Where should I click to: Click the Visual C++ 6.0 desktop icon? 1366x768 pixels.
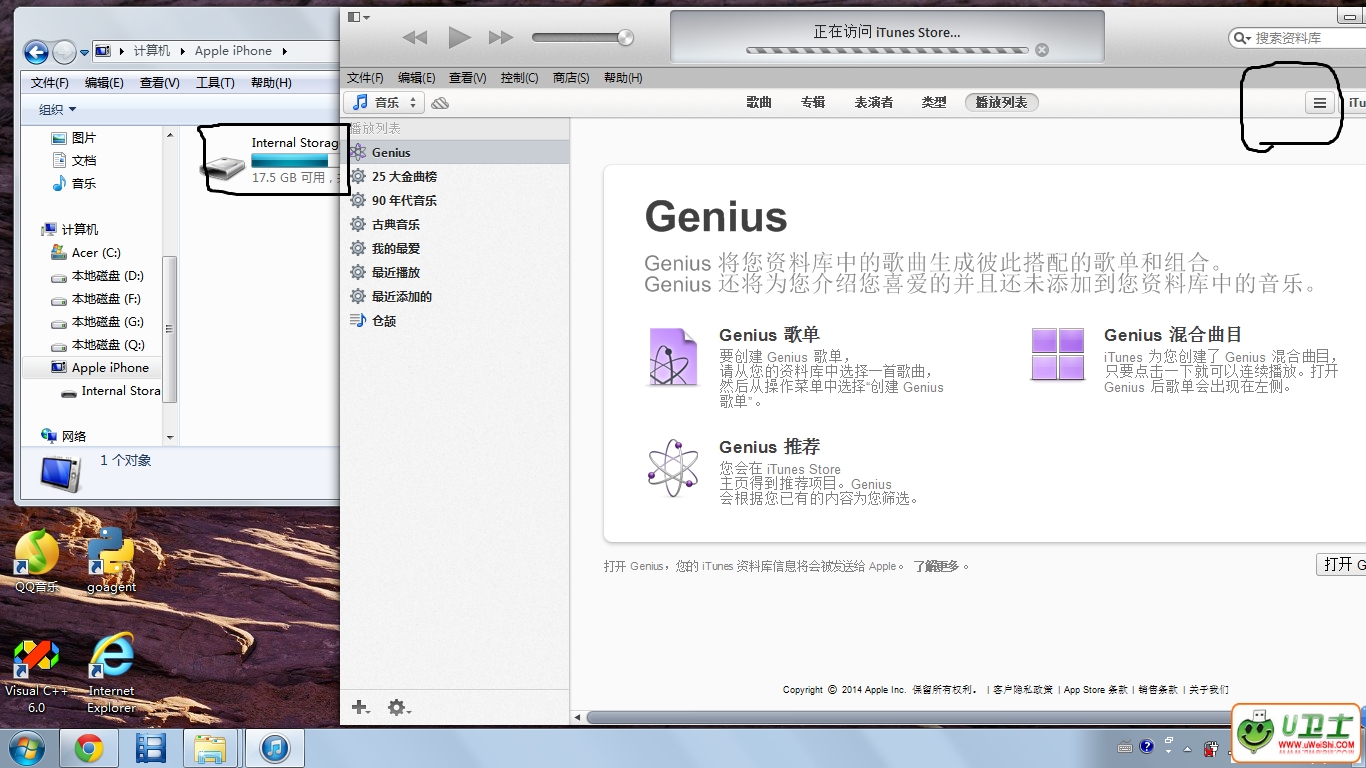[37, 677]
